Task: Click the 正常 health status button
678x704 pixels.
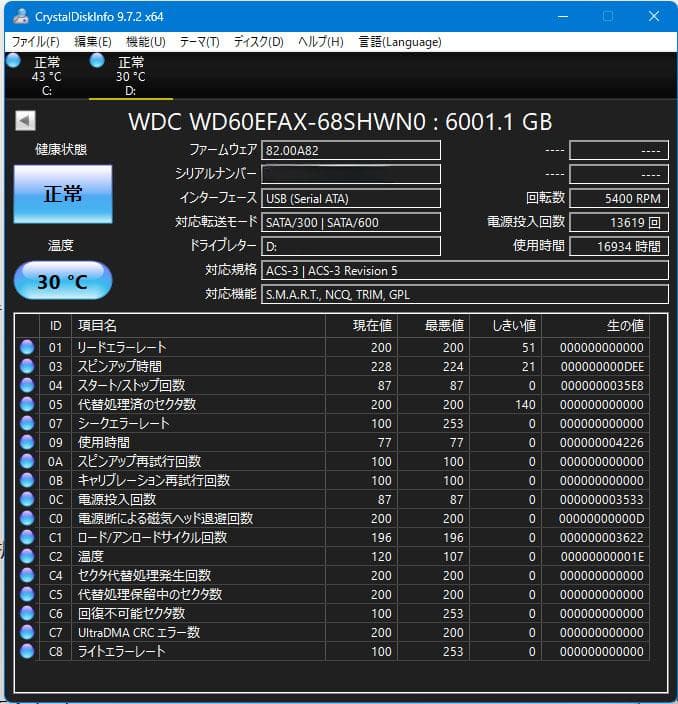Action: pyautogui.click(x=63, y=194)
